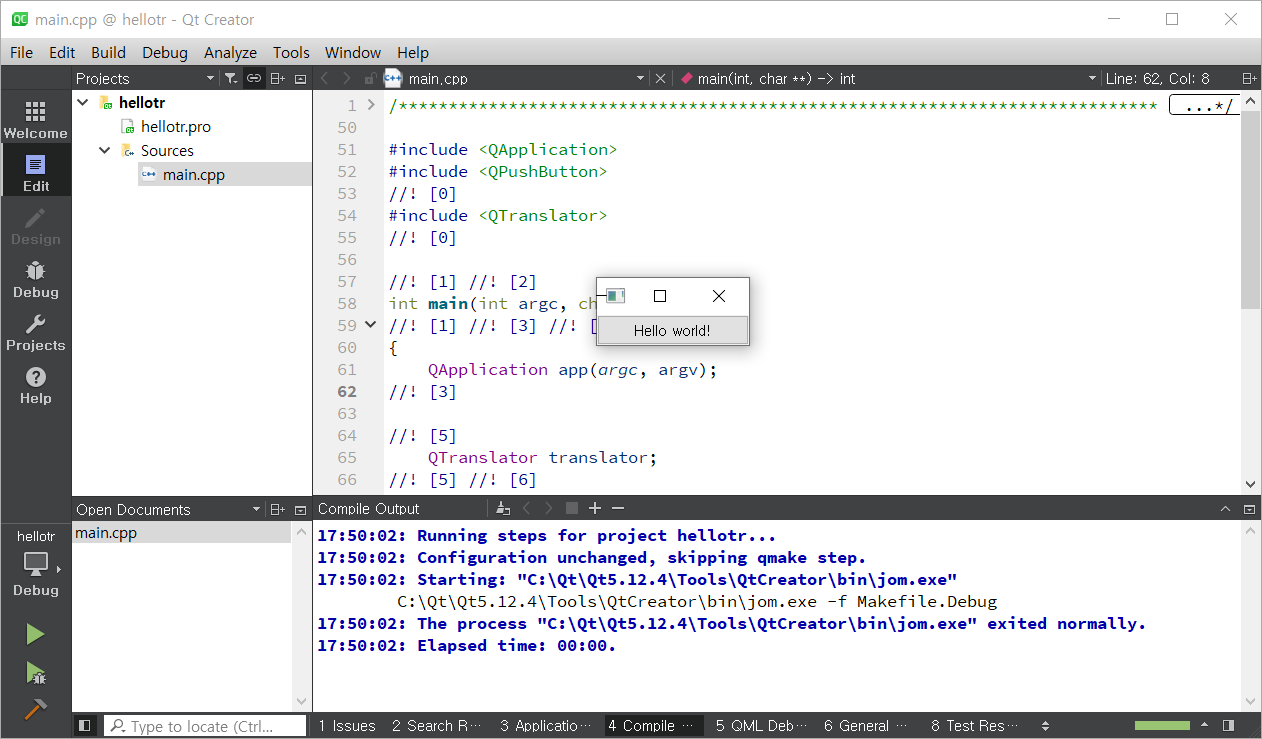Click the Hello world! button
The width and height of the screenshot is (1262, 739).
tap(672, 330)
